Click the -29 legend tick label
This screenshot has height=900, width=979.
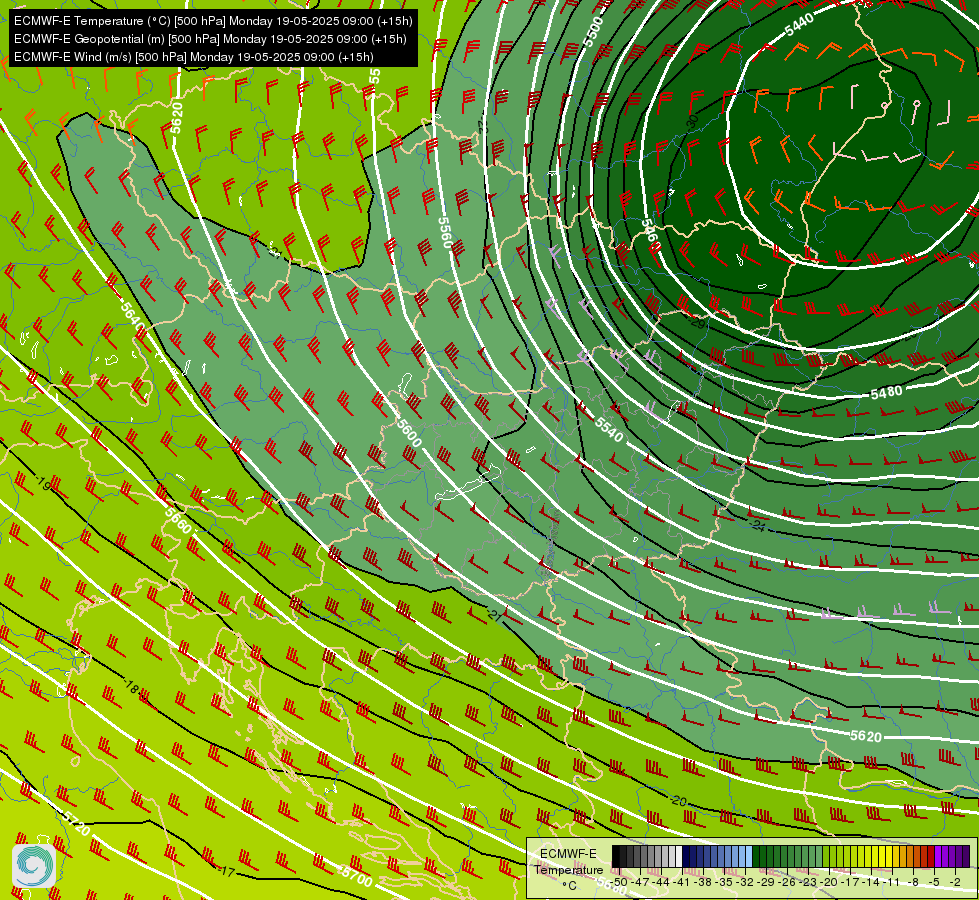[767, 882]
